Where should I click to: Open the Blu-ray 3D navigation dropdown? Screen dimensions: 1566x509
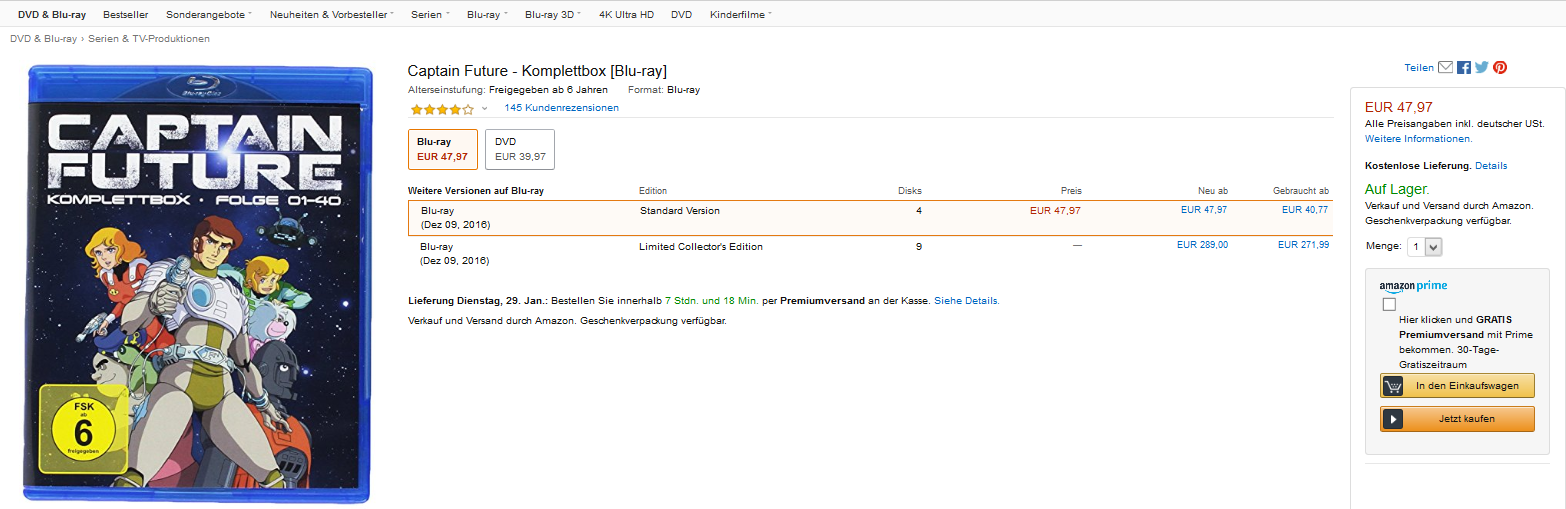(553, 14)
